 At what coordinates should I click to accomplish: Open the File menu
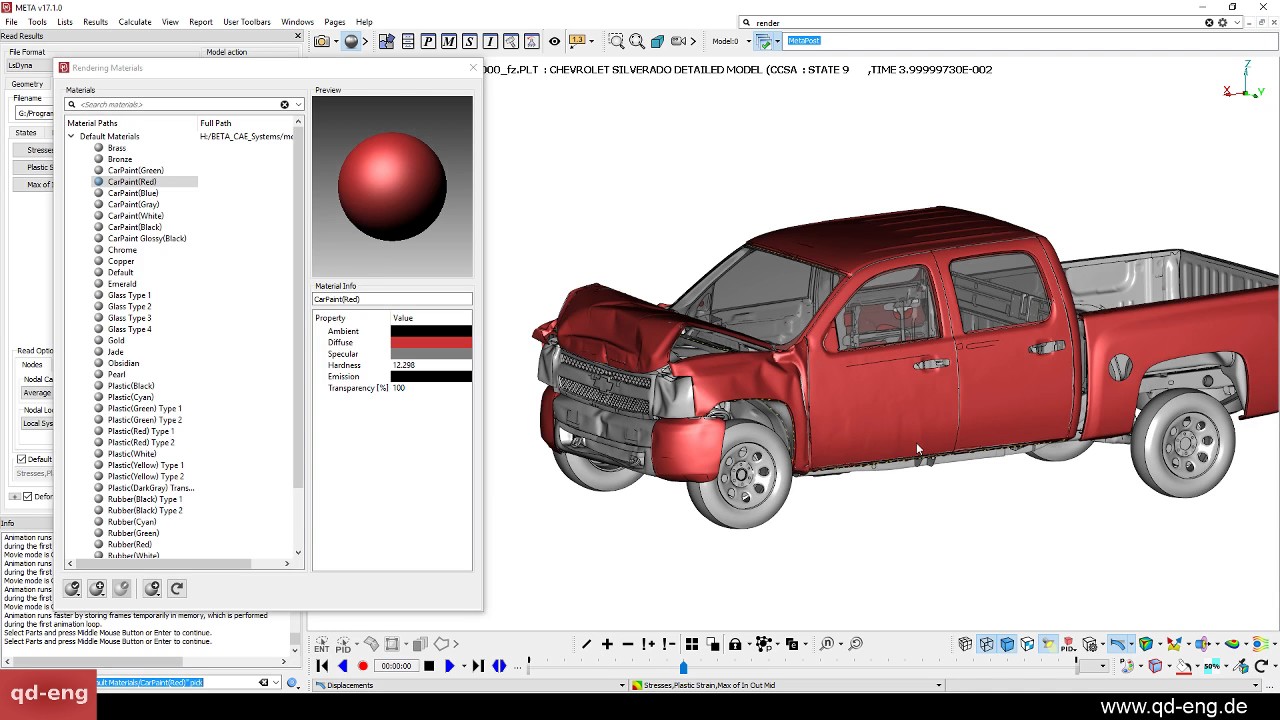(11, 22)
